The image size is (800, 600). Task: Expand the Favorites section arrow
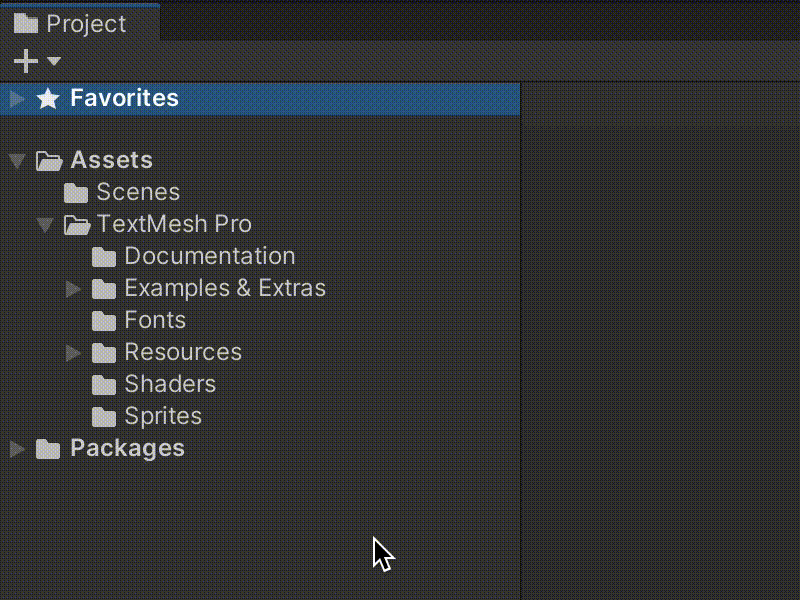[16, 98]
